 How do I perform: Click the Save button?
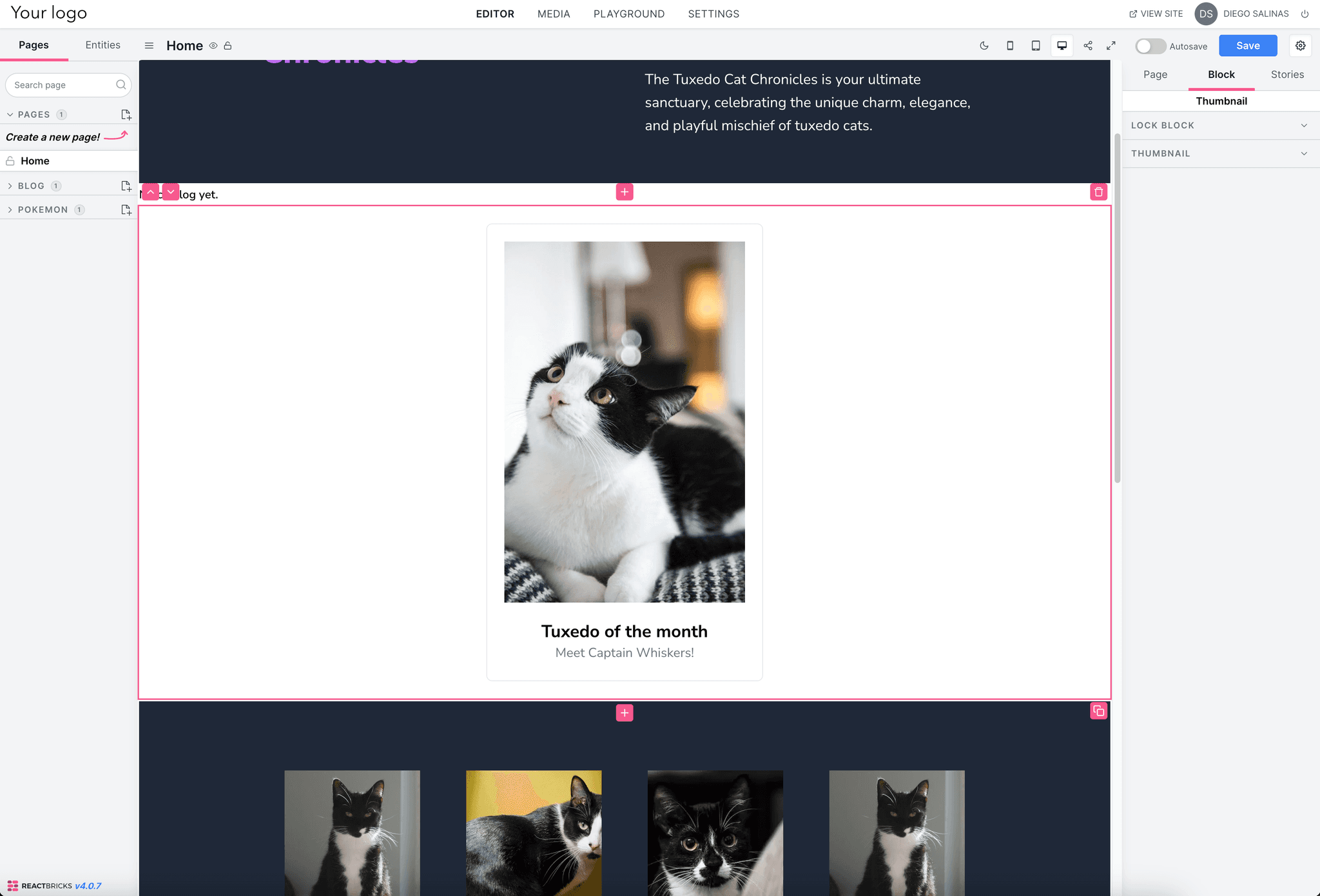click(x=1249, y=45)
